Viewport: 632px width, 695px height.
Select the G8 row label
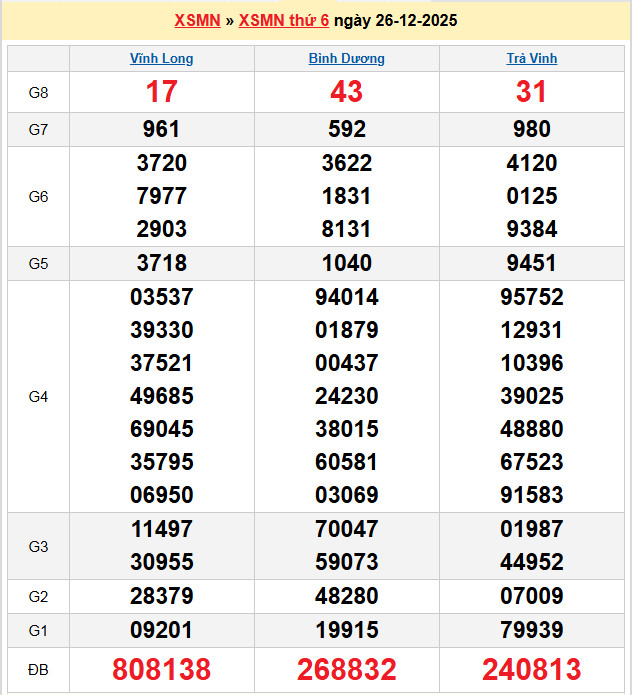38,93
